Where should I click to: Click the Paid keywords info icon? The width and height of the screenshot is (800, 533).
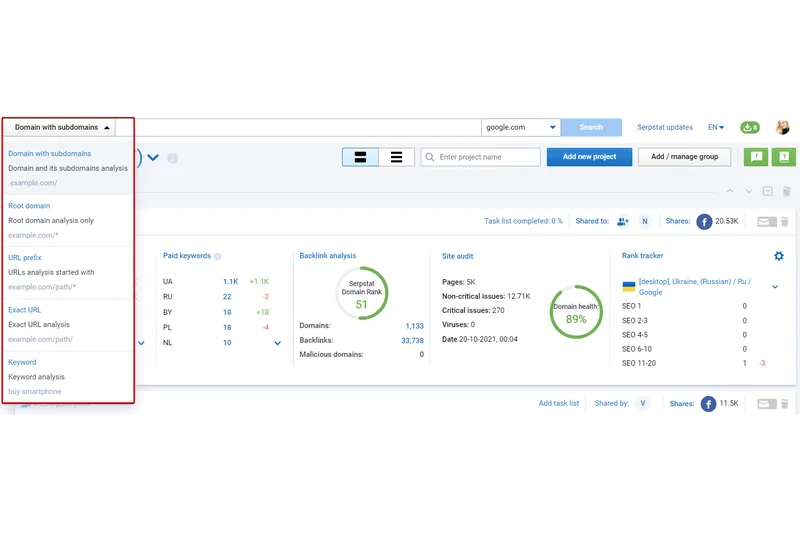218,256
